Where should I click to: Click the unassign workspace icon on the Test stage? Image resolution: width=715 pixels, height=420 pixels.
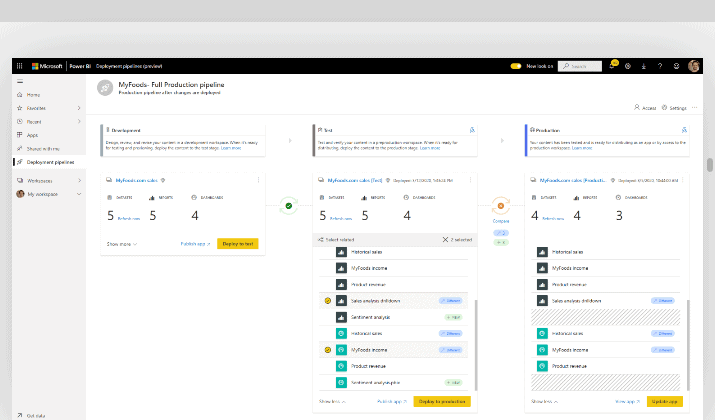pos(472,130)
